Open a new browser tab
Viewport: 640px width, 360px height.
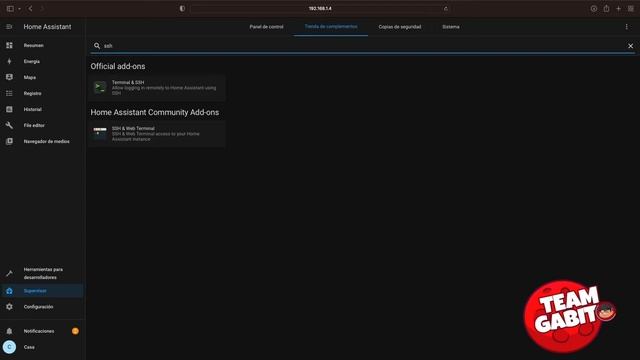click(x=618, y=8)
